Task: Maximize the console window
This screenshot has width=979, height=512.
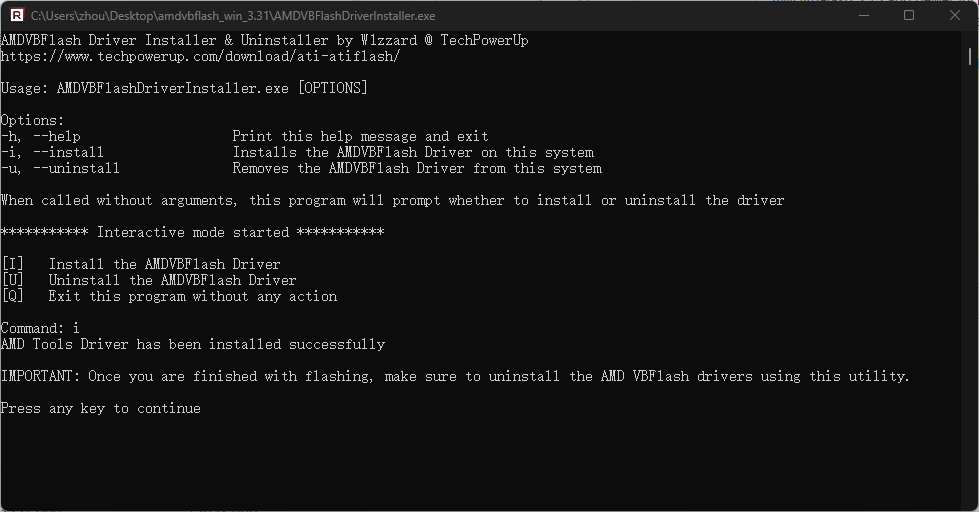Action: pos(909,16)
